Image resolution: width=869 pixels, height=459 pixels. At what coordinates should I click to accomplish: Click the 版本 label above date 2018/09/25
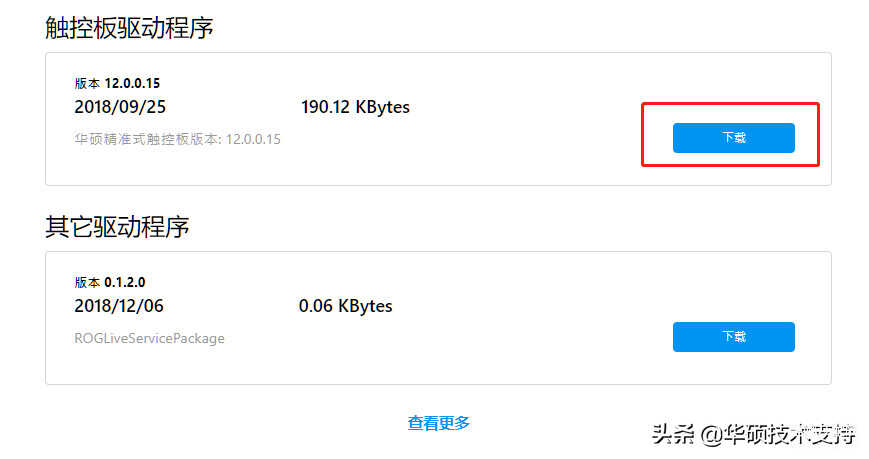click(x=87, y=83)
